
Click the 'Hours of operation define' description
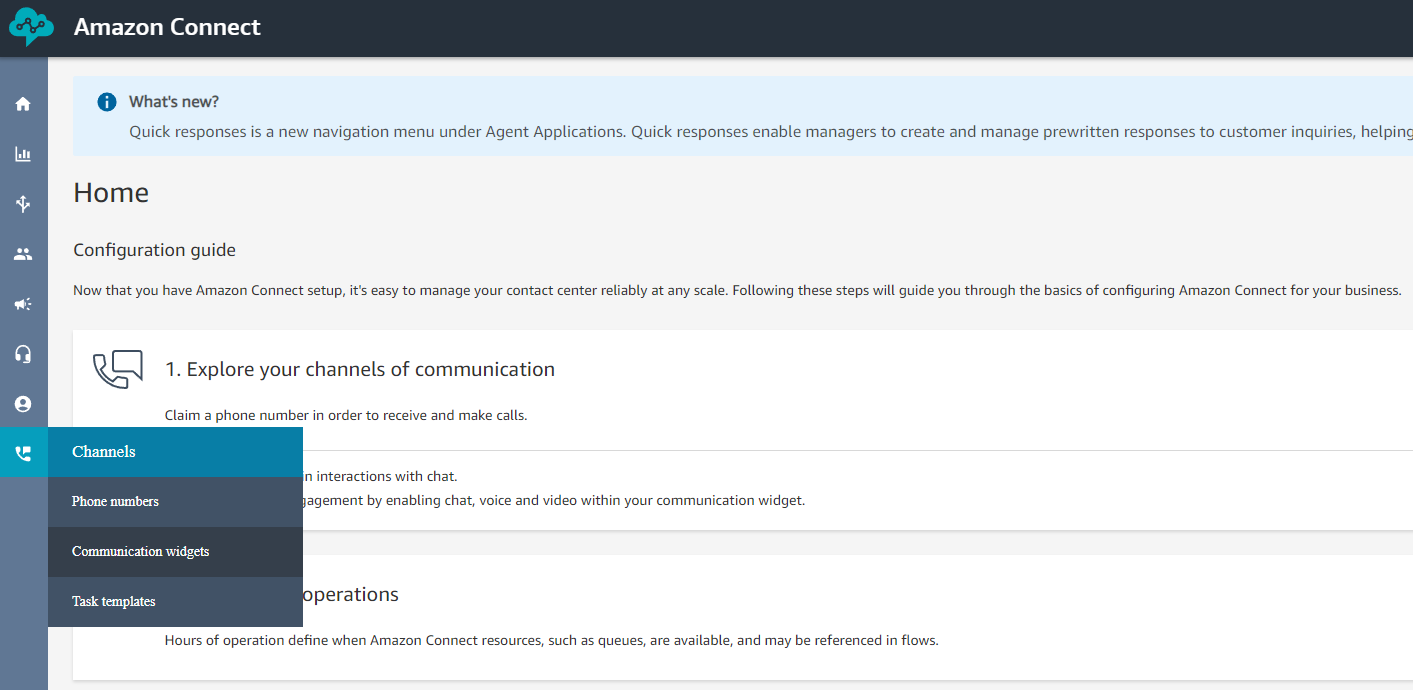(552, 640)
